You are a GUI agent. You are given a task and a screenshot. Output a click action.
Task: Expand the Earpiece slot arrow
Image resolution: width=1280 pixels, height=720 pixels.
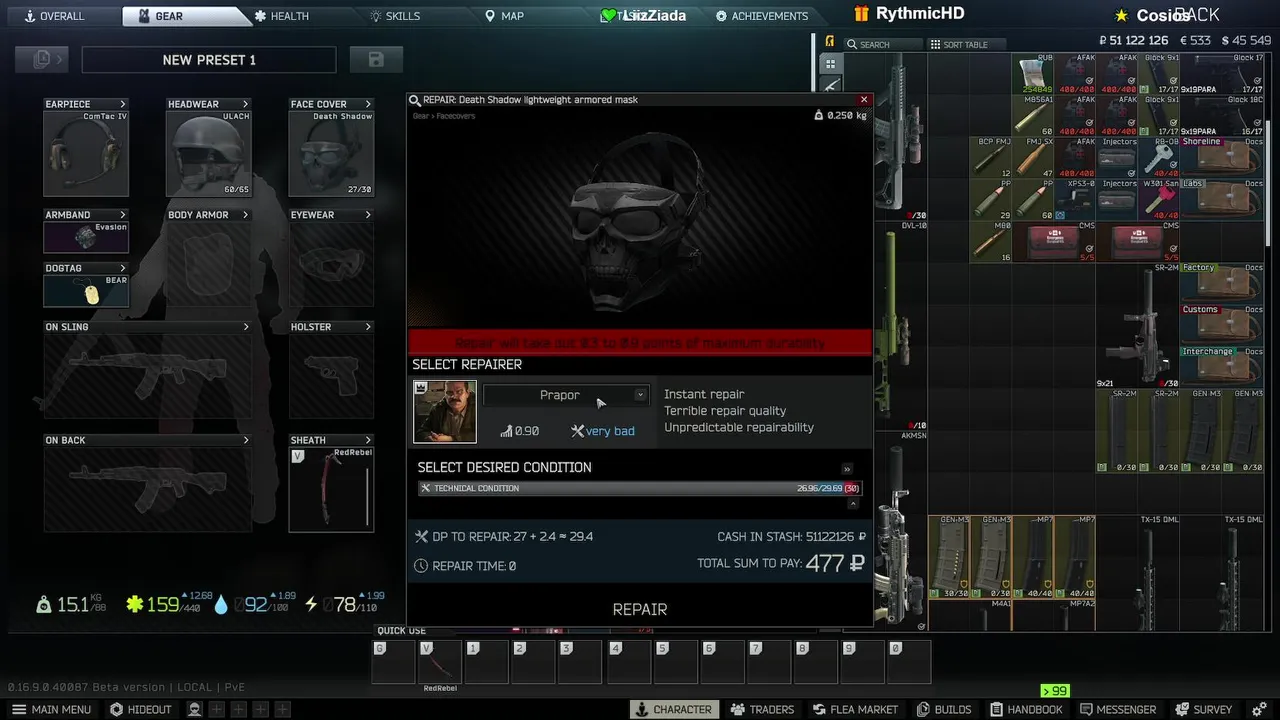click(x=123, y=104)
